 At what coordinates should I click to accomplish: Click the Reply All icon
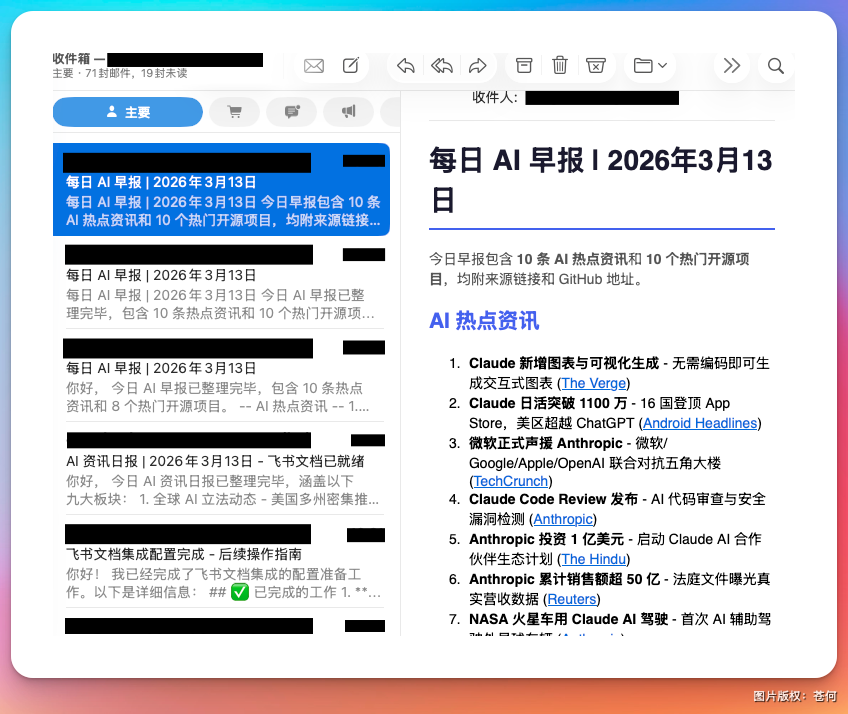pos(441,65)
